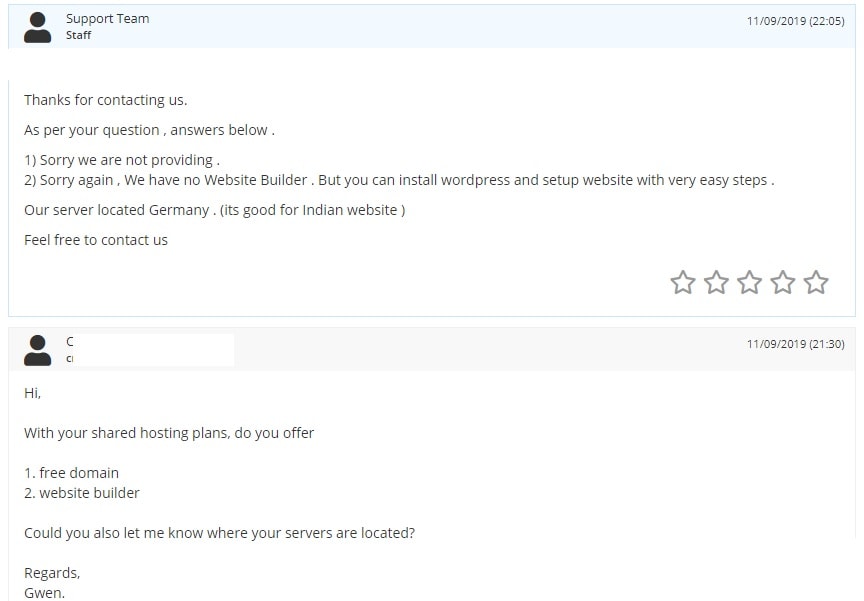Click the '1. free domain' list item

72,473
